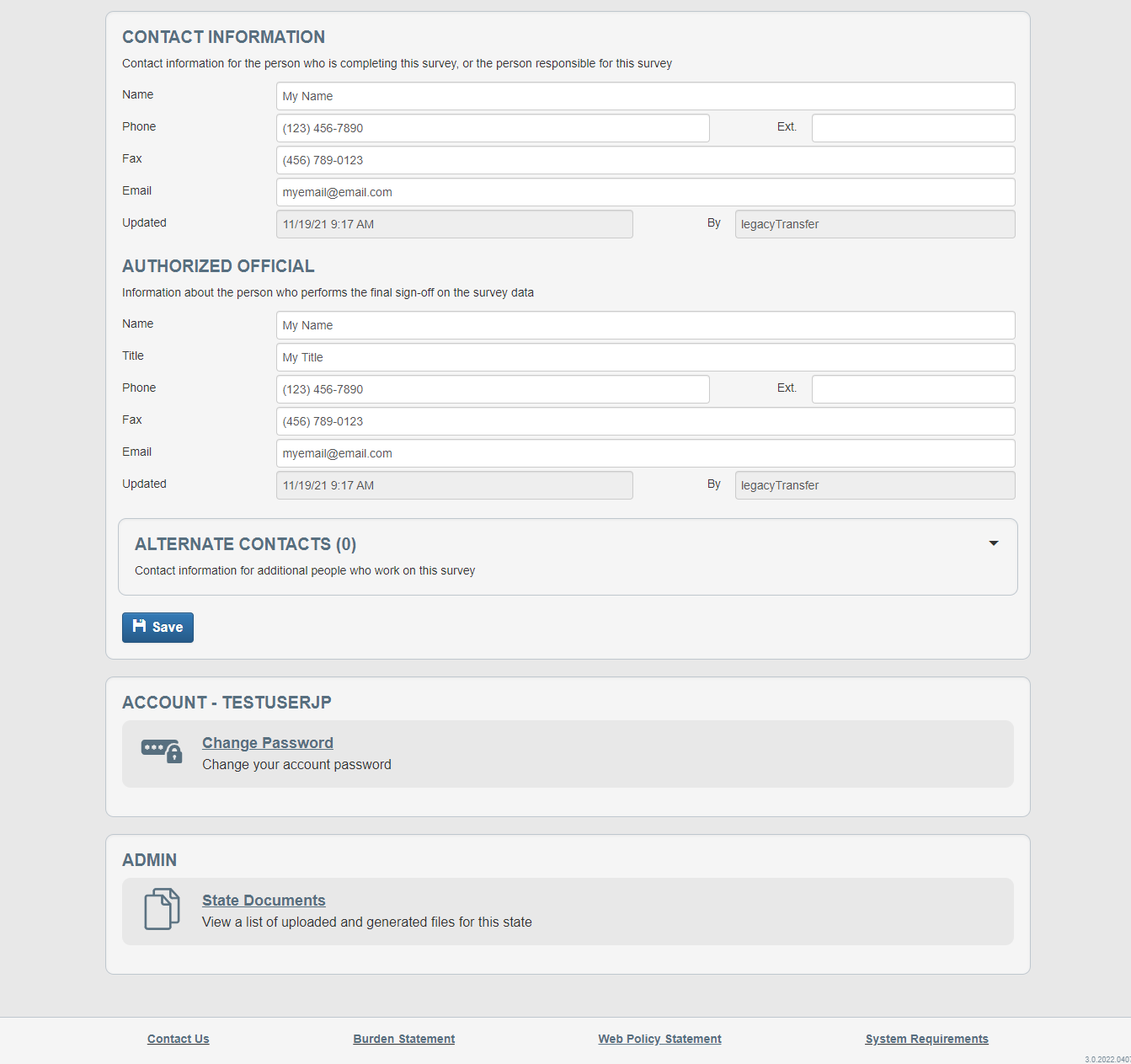
Task: Focus the Authorized Official Title field
Action: tap(645, 357)
